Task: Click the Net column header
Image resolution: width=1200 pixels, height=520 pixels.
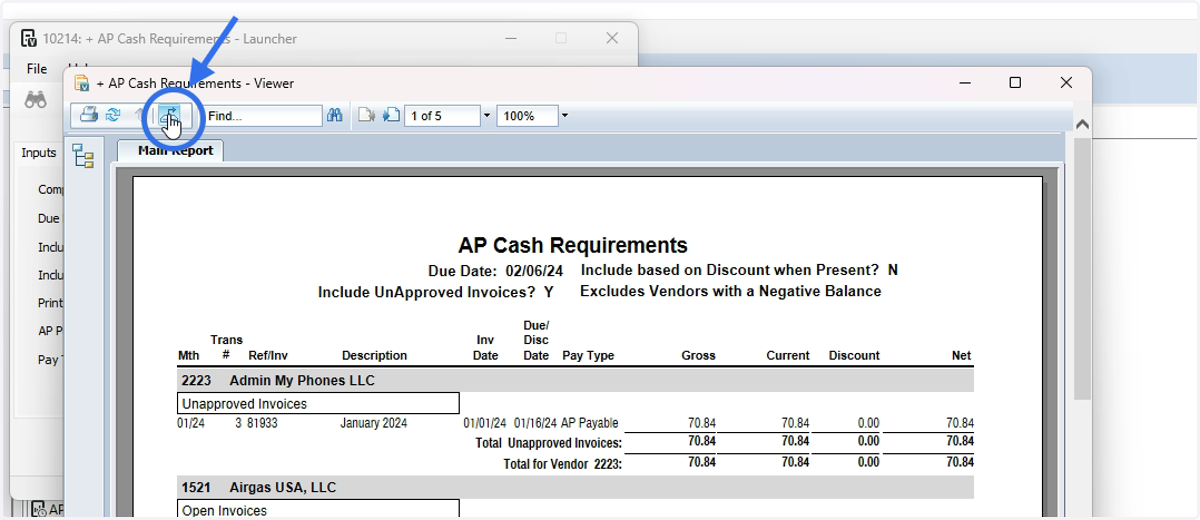Action: 961,355
